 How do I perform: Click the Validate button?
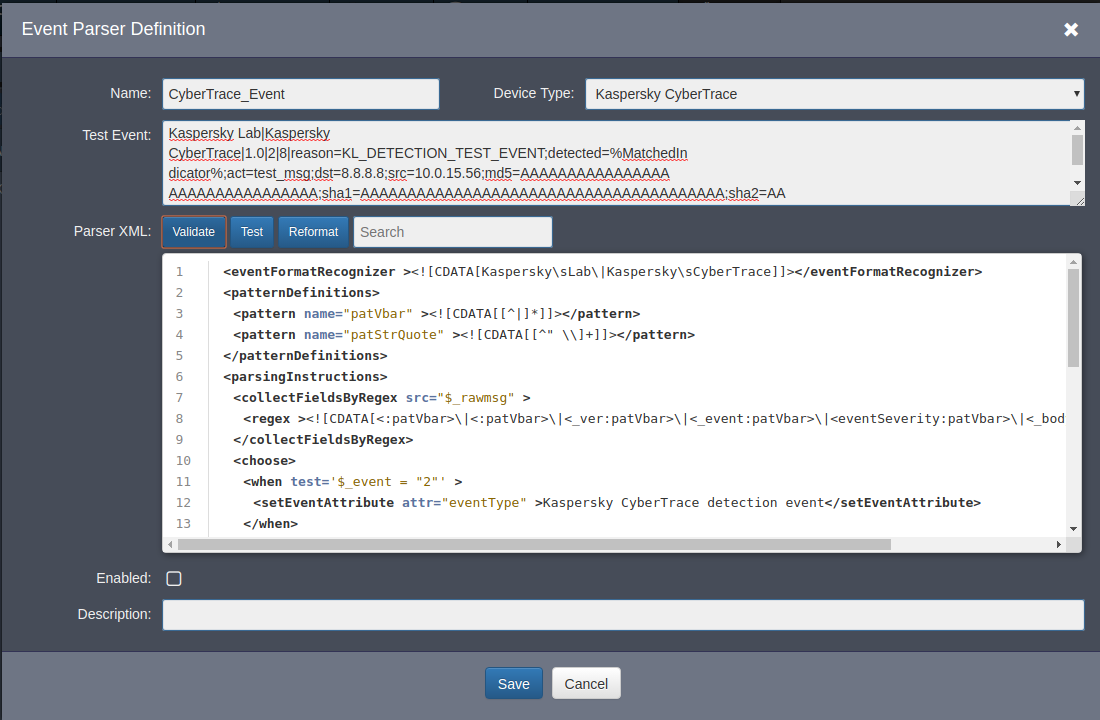pyautogui.click(x=193, y=231)
